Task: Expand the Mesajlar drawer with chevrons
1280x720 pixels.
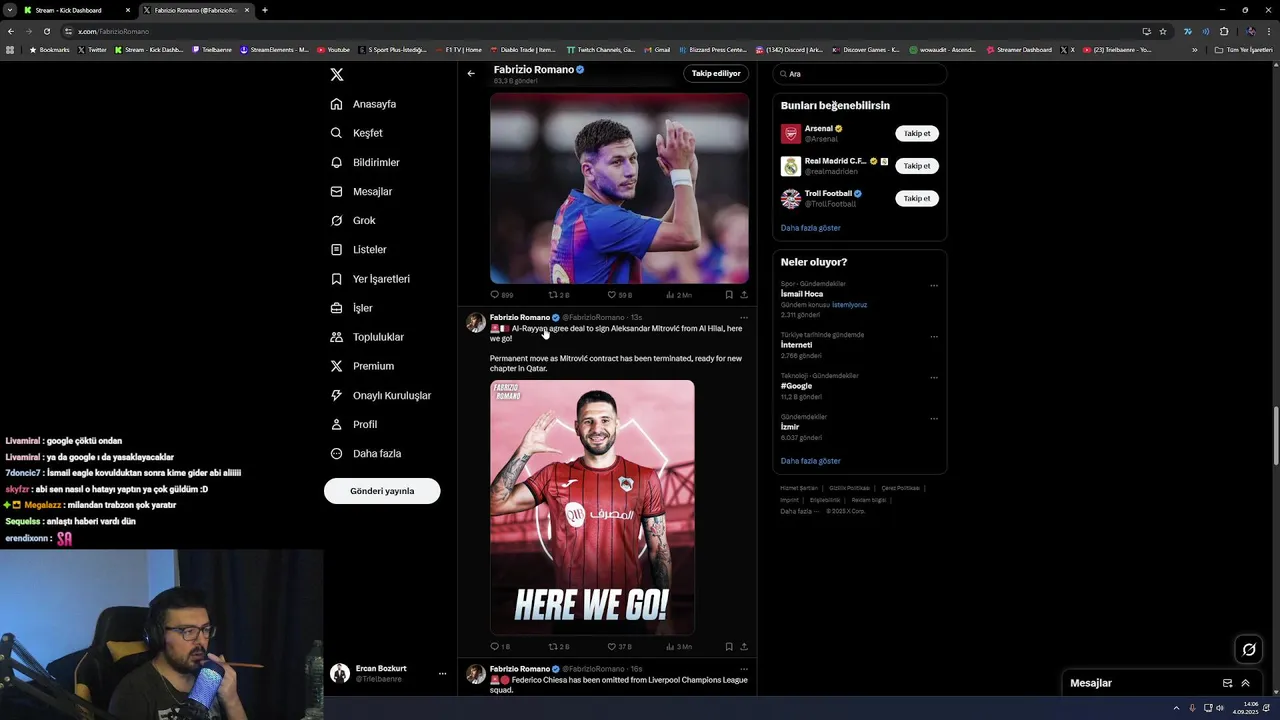Action: click(1245, 683)
